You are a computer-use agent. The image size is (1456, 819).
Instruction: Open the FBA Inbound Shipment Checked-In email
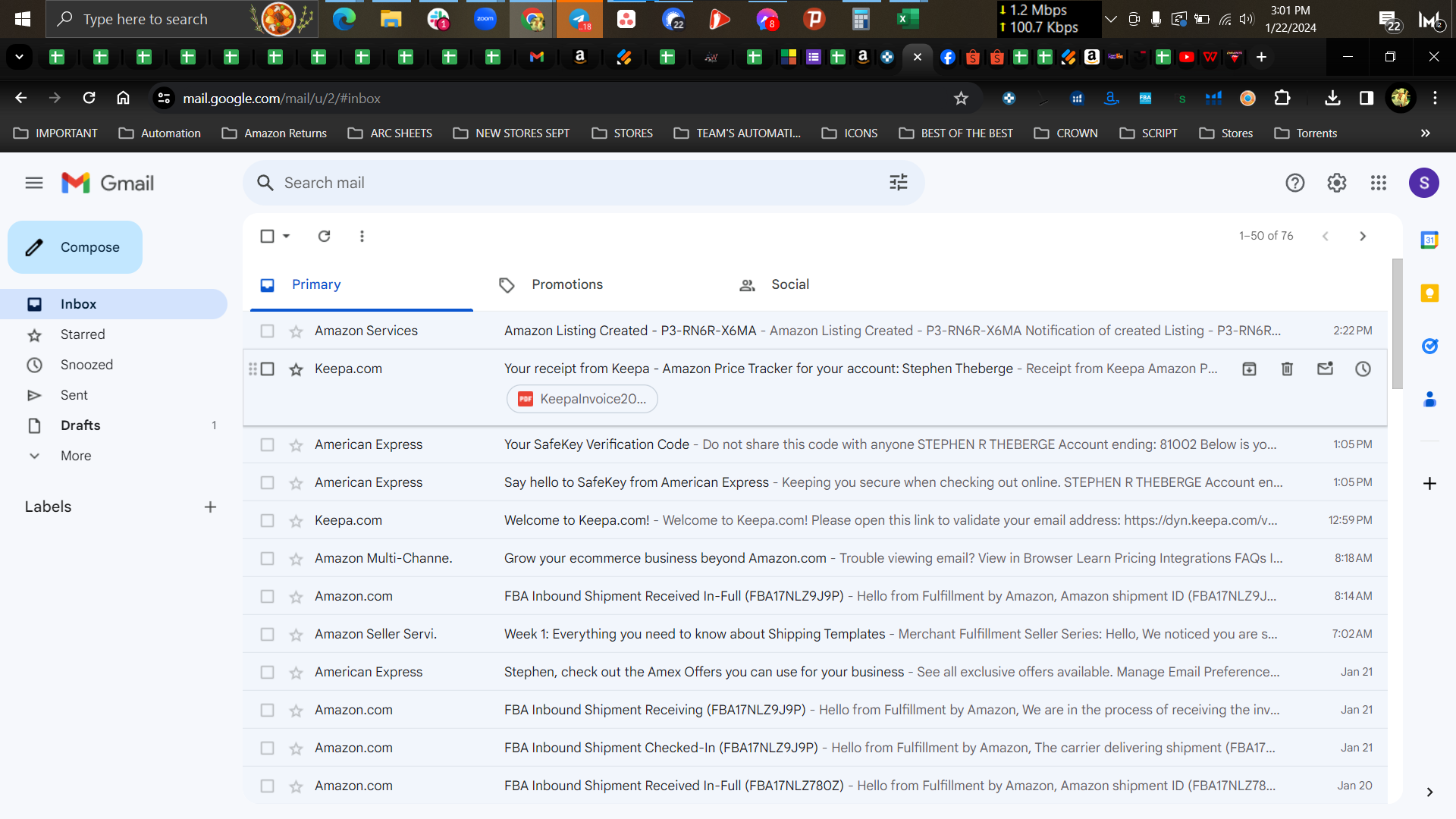point(815,748)
